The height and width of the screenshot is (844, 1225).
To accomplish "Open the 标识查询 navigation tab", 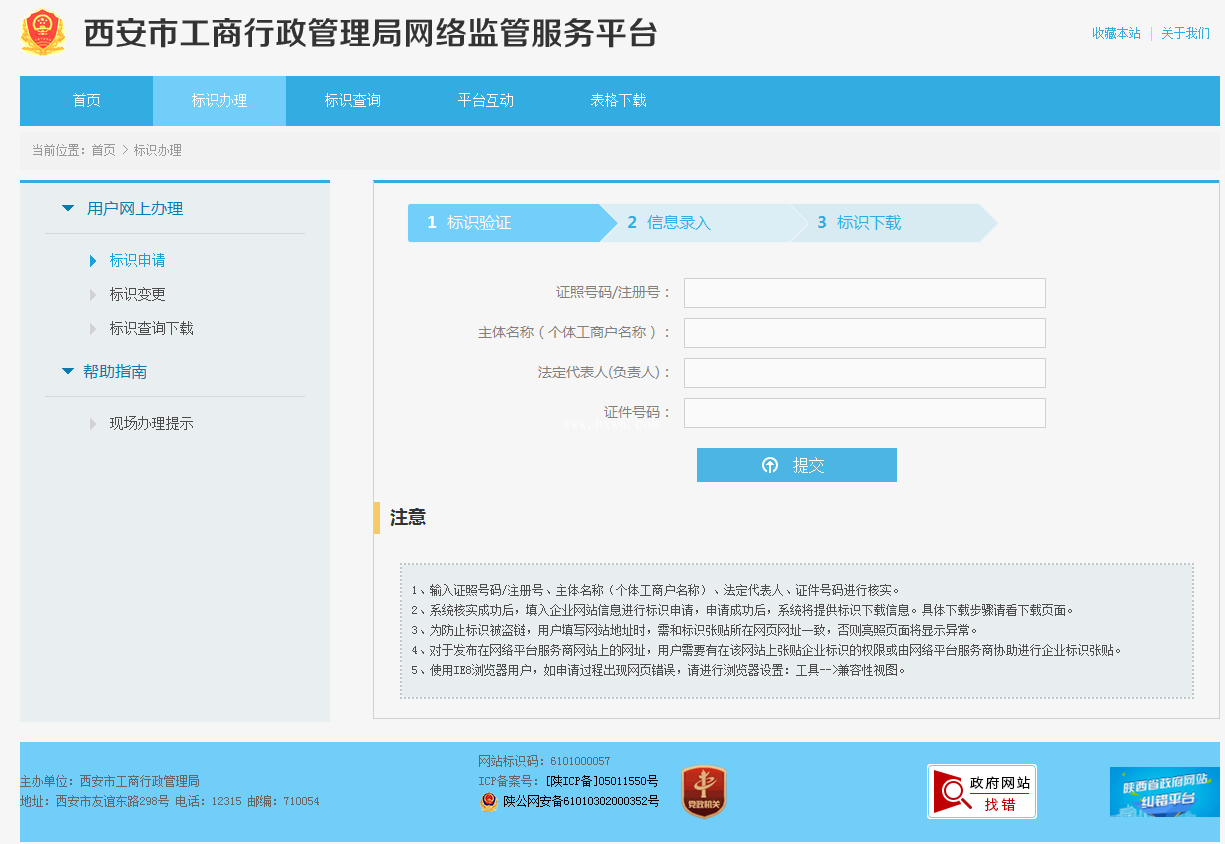I will [352, 101].
